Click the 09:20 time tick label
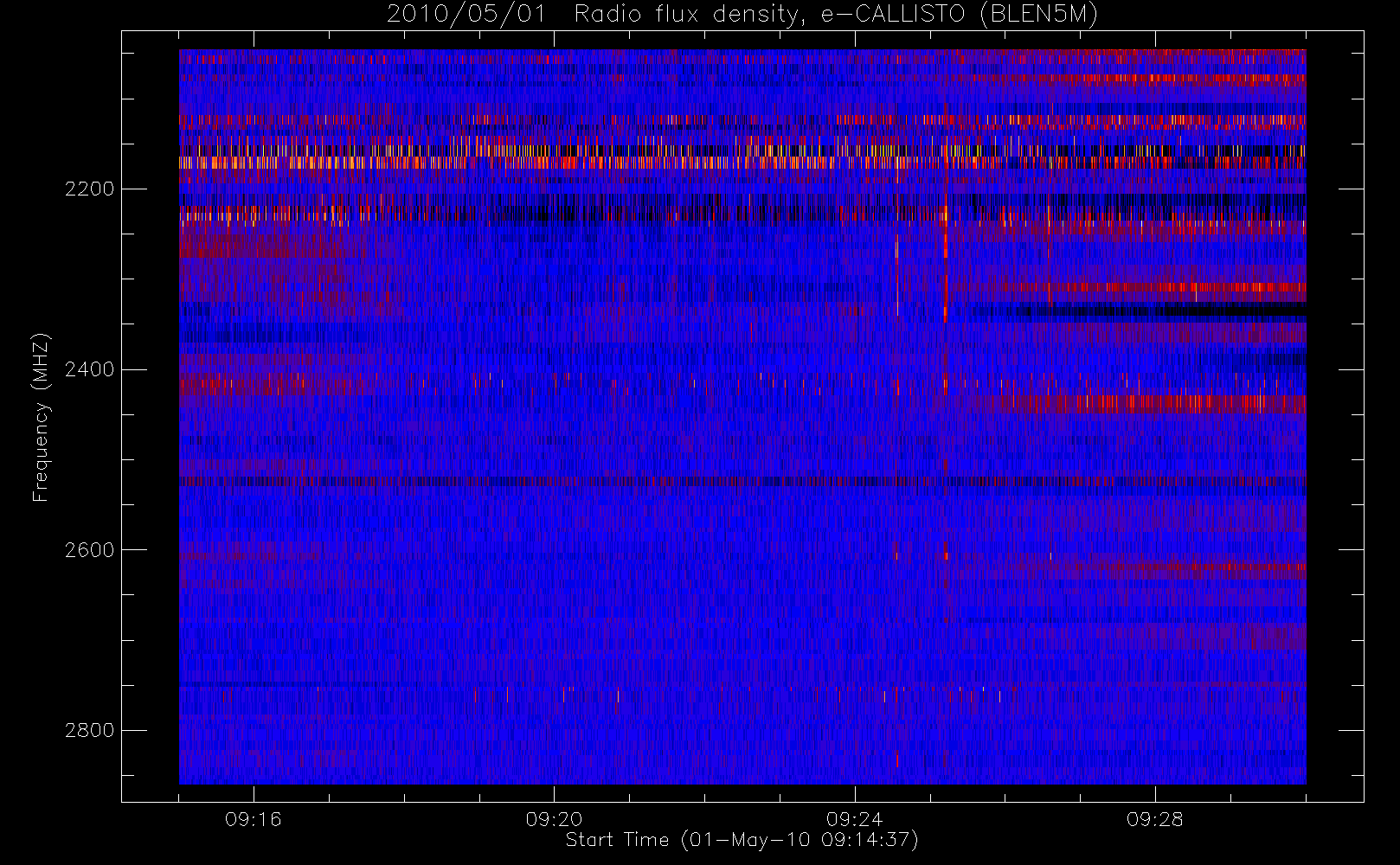The image size is (1400, 865). pos(554,819)
